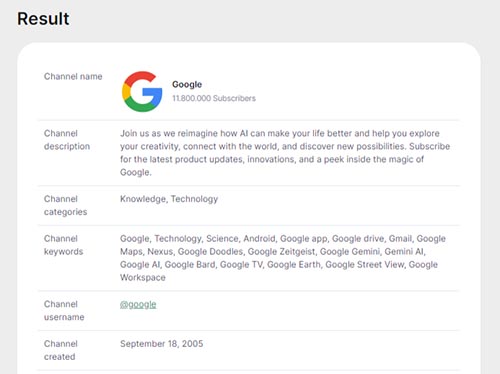Click the Google channel name text
Viewport: 500px width, 374px height.
pos(187,84)
